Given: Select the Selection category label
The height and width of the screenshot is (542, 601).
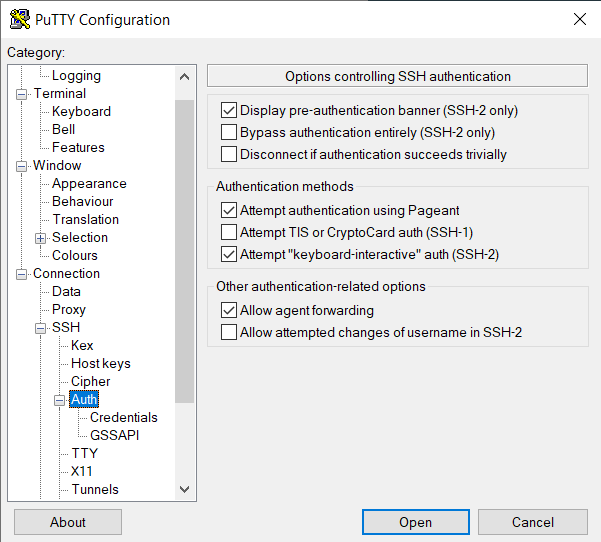Looking at the screenshot, I should pyautogui.click(x=80, y=237).
